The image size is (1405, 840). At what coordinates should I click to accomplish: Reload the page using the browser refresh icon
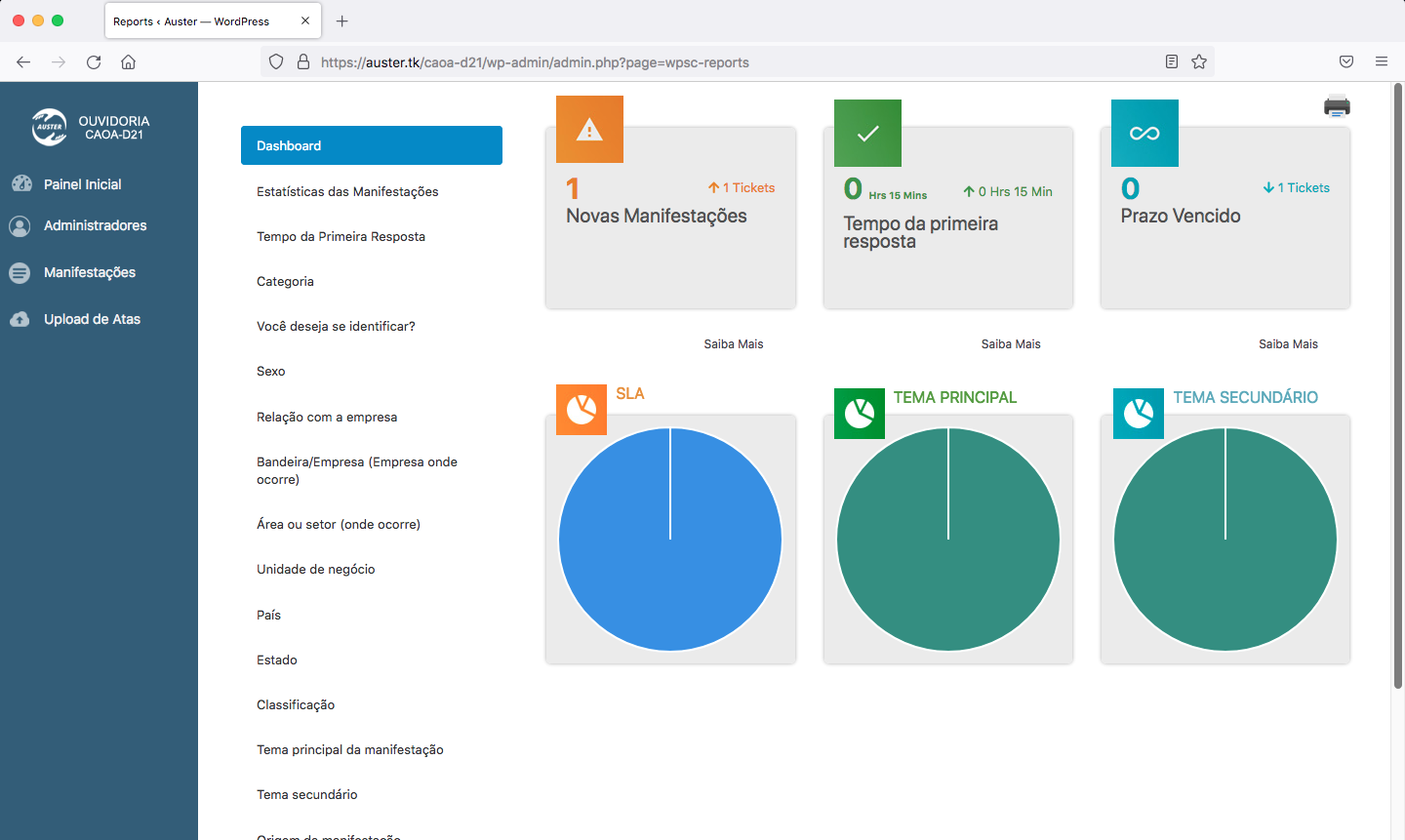94,61
